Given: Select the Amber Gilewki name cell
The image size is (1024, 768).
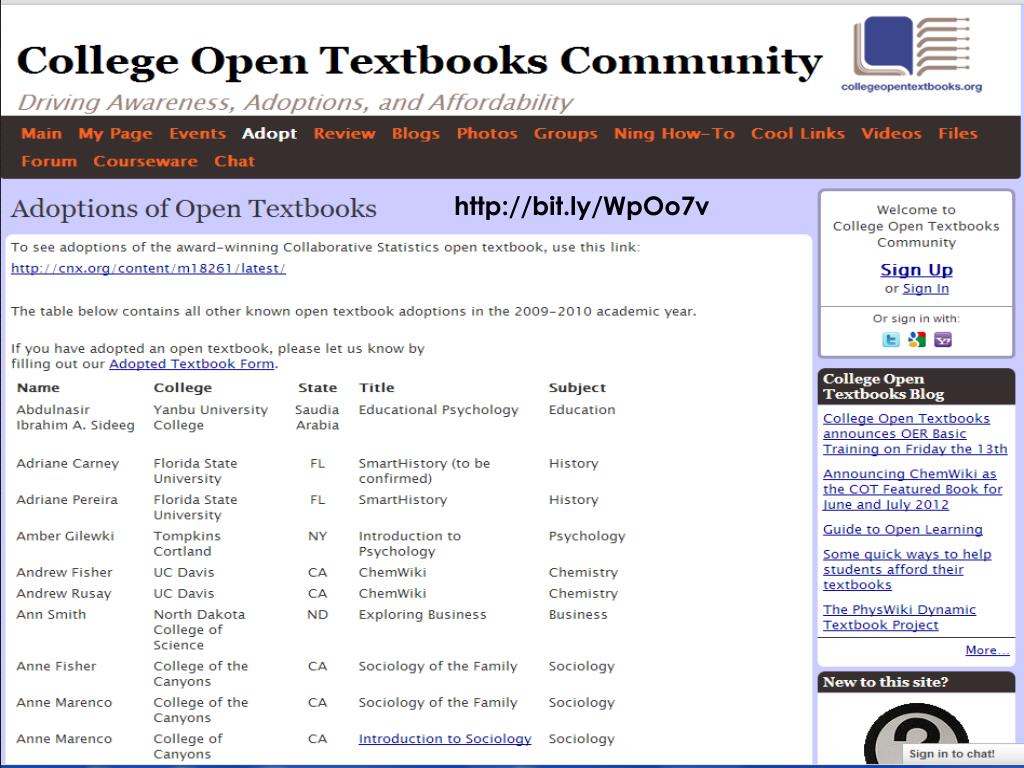Looking at the screenshot, I should coord(65,536).
